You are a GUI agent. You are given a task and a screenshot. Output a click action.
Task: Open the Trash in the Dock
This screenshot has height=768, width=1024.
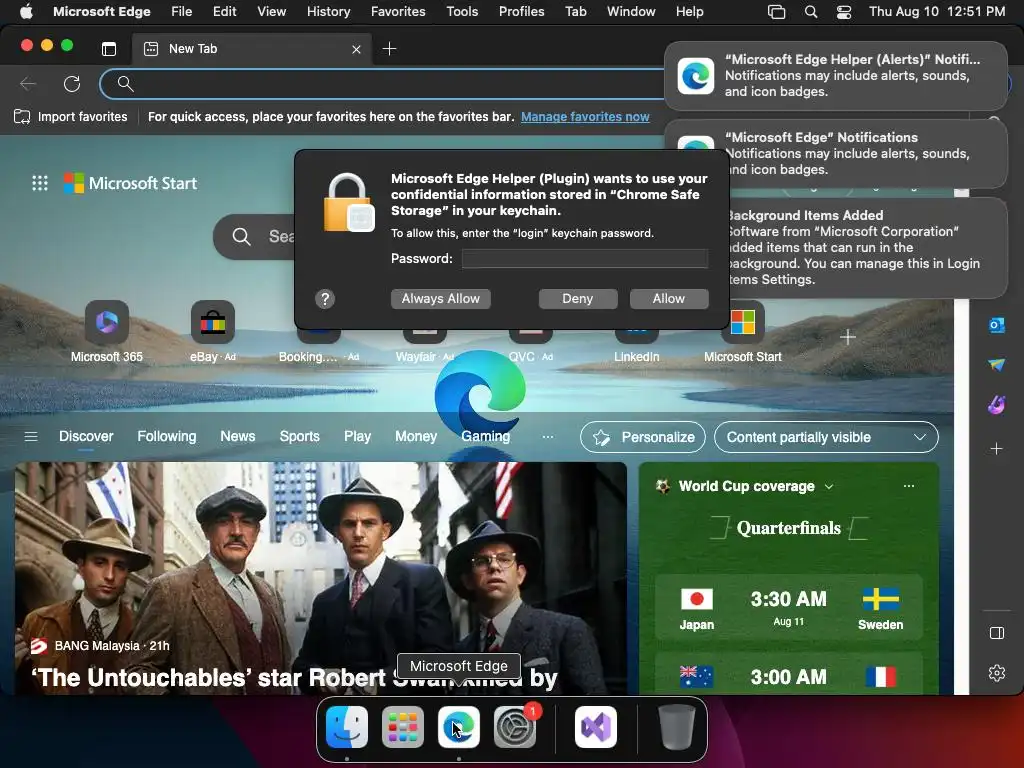(x=677, y=727)
